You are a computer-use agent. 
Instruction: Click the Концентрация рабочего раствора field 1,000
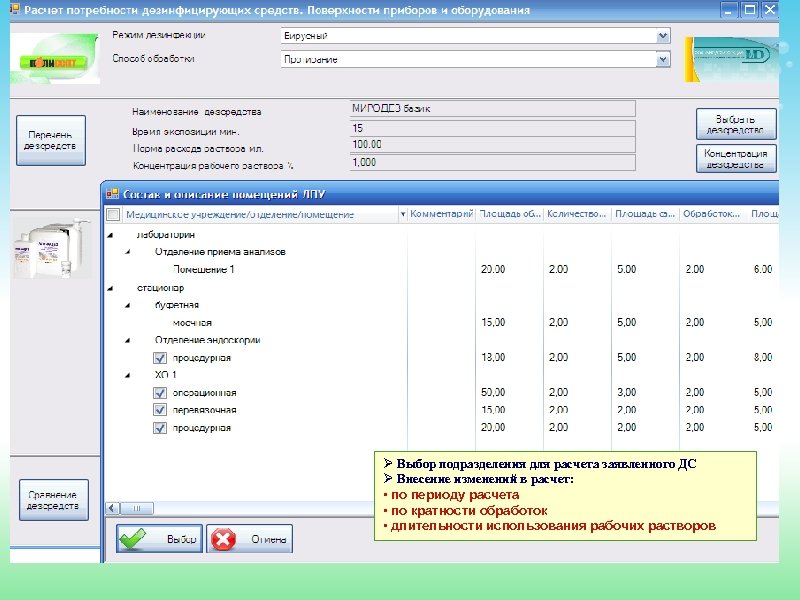point(492,162)
